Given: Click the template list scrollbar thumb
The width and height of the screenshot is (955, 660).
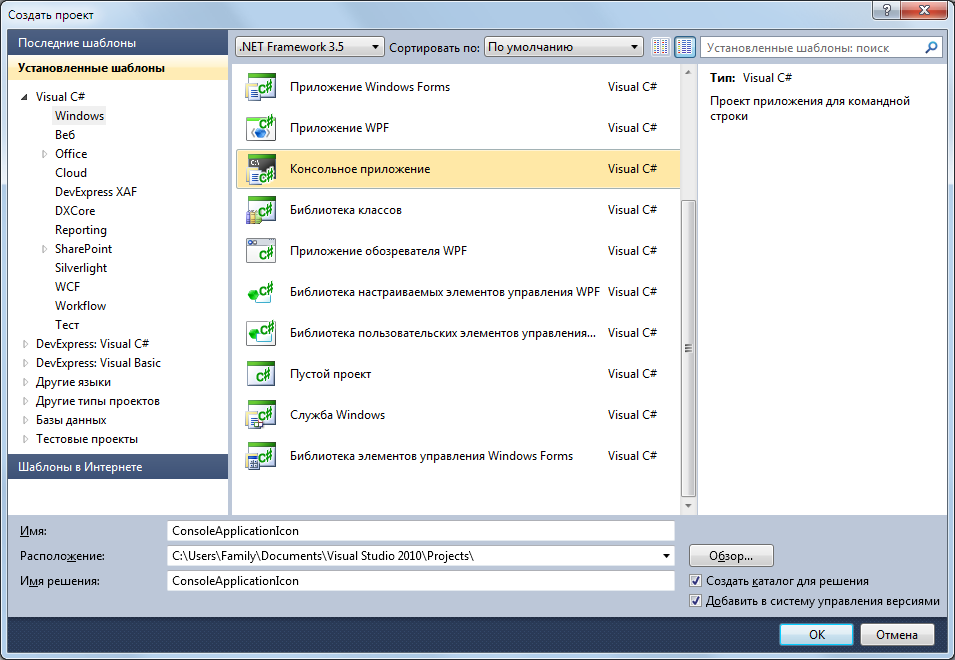Looking at the screenshot, I should click(688, 348).
